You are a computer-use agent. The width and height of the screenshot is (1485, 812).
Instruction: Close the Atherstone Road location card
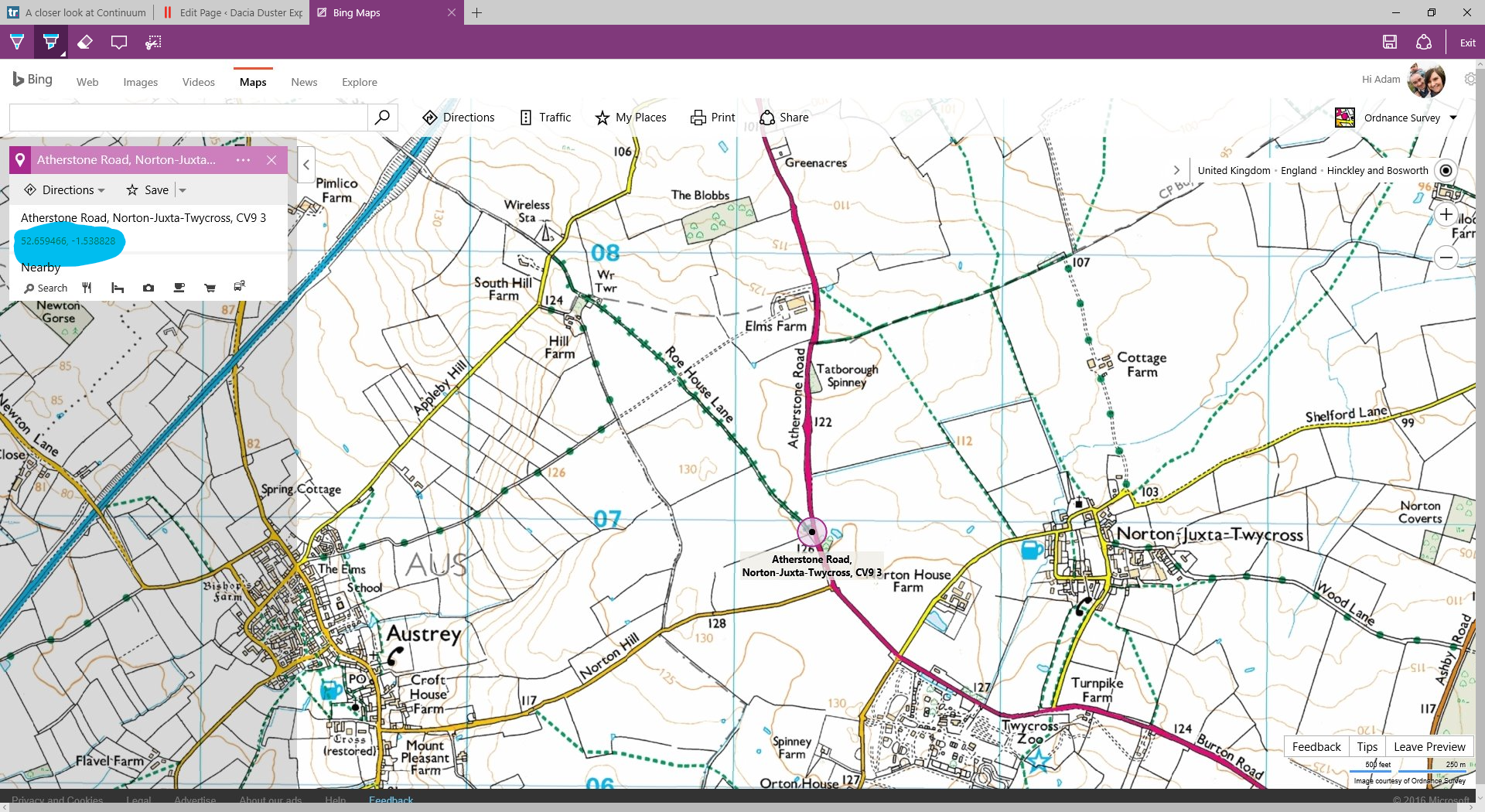[x=271, y=160]
